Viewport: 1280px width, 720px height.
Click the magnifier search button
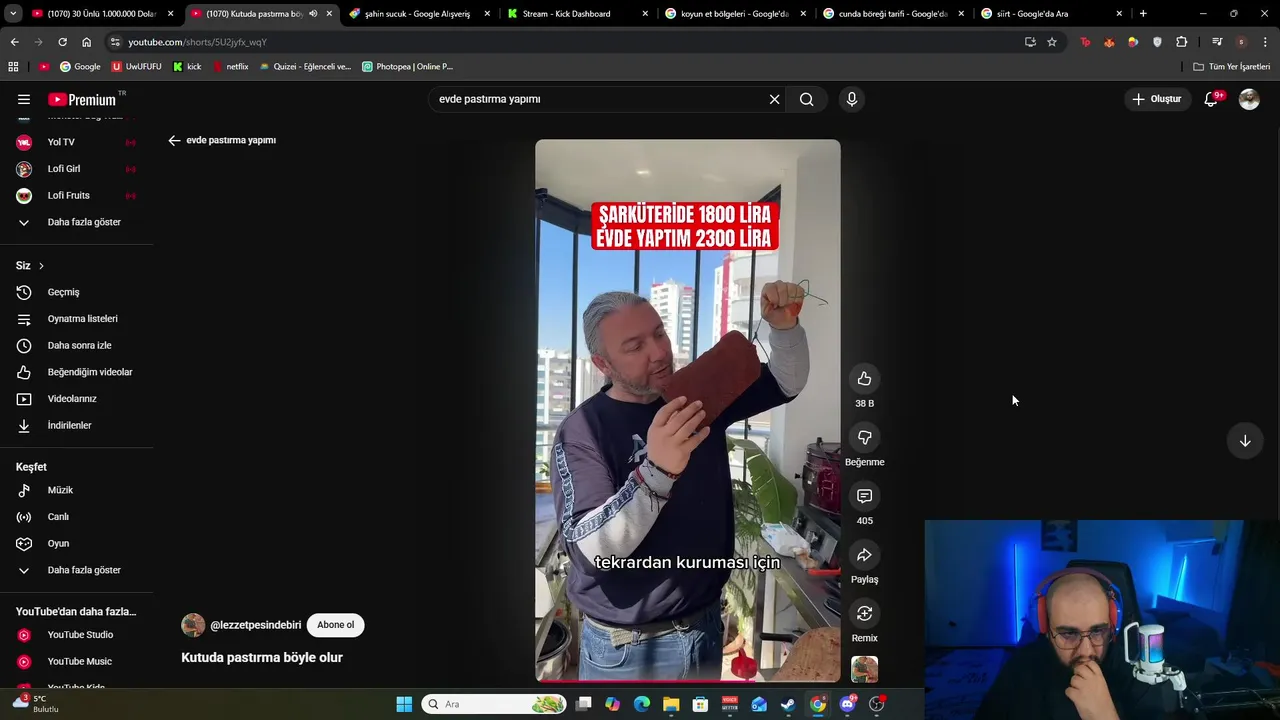[x=806, y=99]
